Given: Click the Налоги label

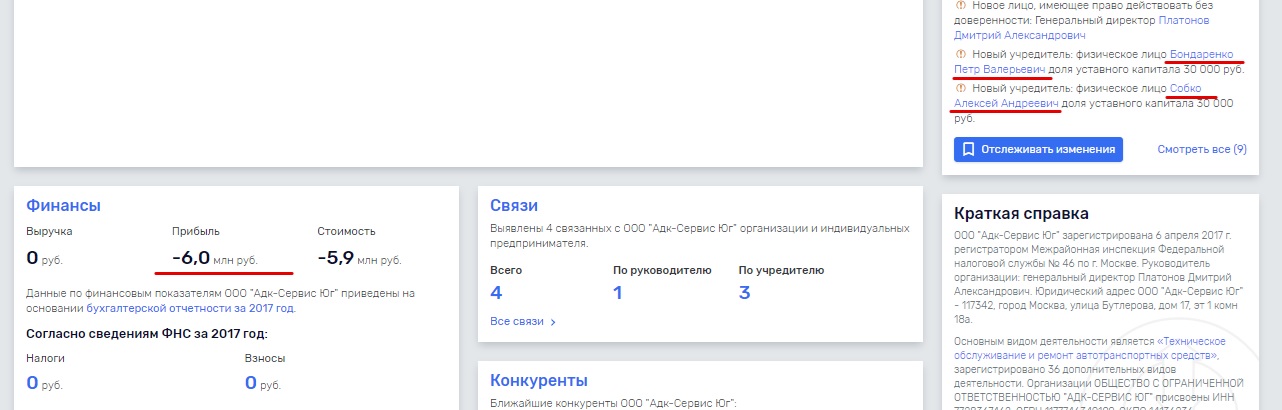Looking at the screenshot, I should pyautogui.click(x=45, y=357).
